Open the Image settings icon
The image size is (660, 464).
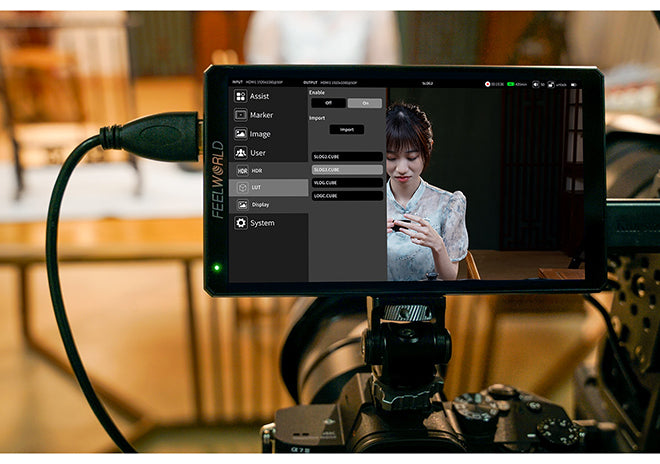240,134
